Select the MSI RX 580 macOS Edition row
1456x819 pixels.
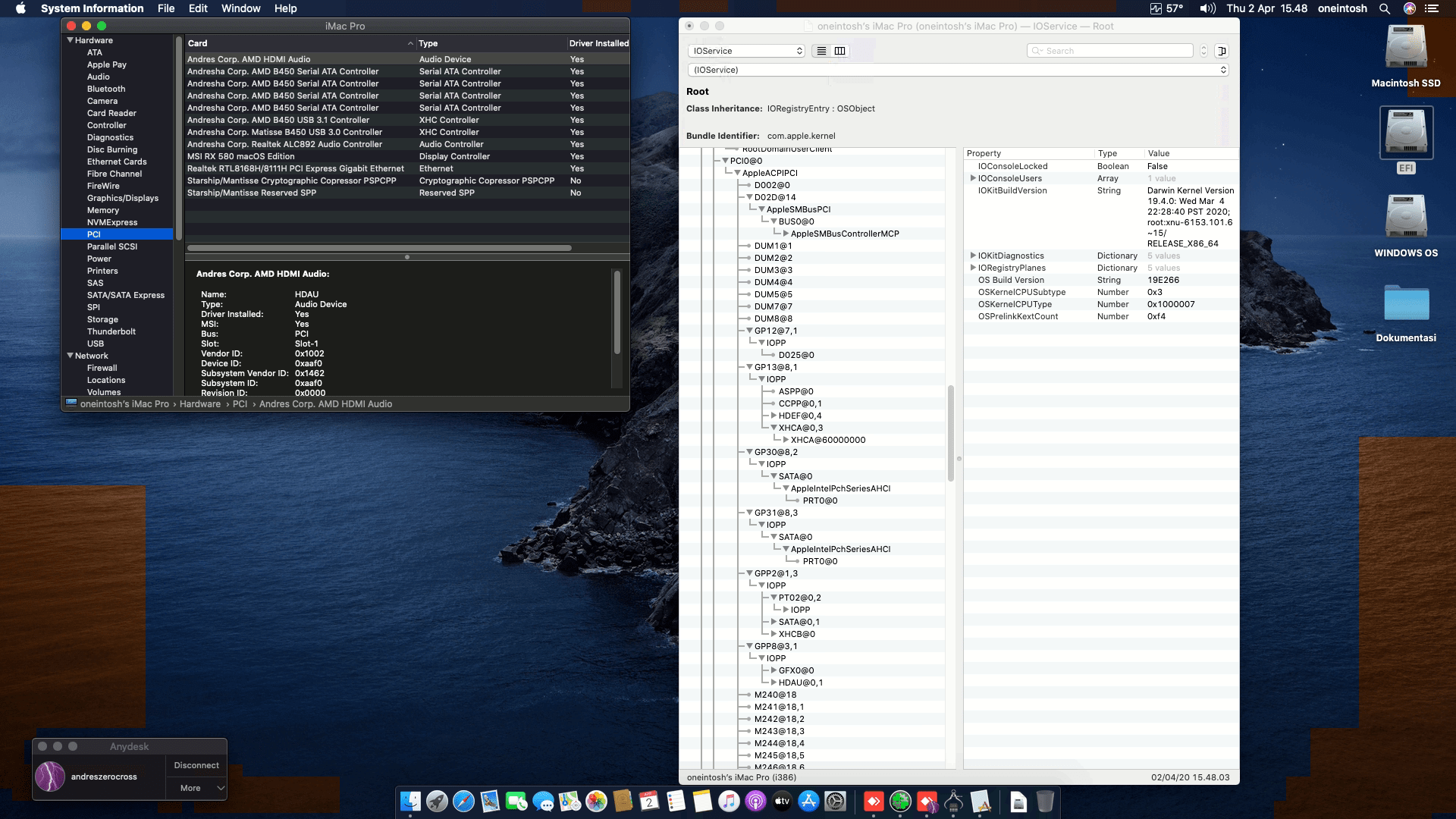[x=407, y=156]
